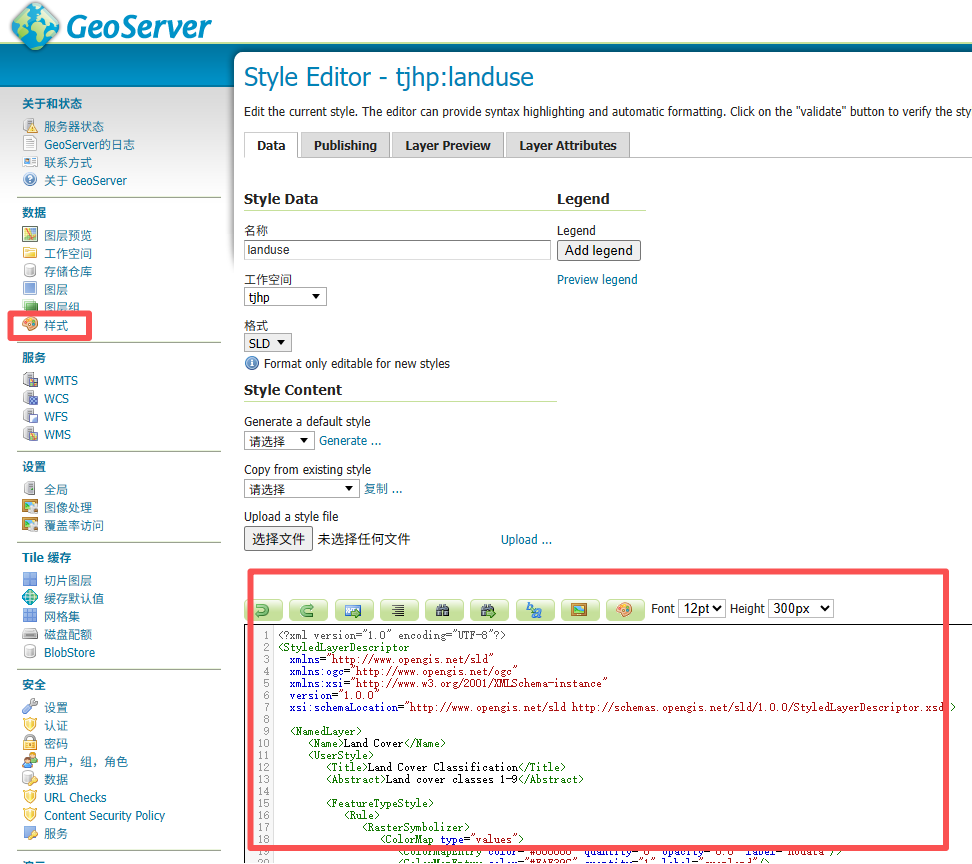Click the 密码 padlock icon
The image size is (972, 864).
click(x=30, y=743)
